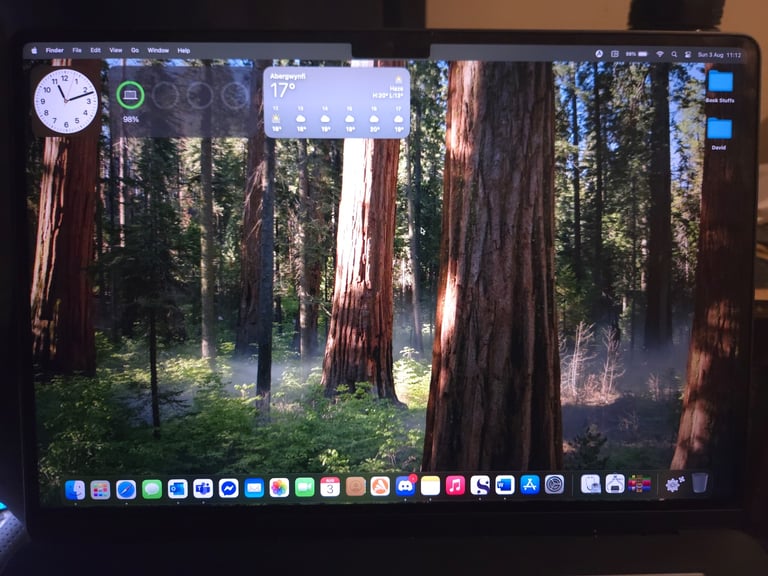768x576 pixels.
Task: Open the Contacts app in Dock
Action: [356, 487]
